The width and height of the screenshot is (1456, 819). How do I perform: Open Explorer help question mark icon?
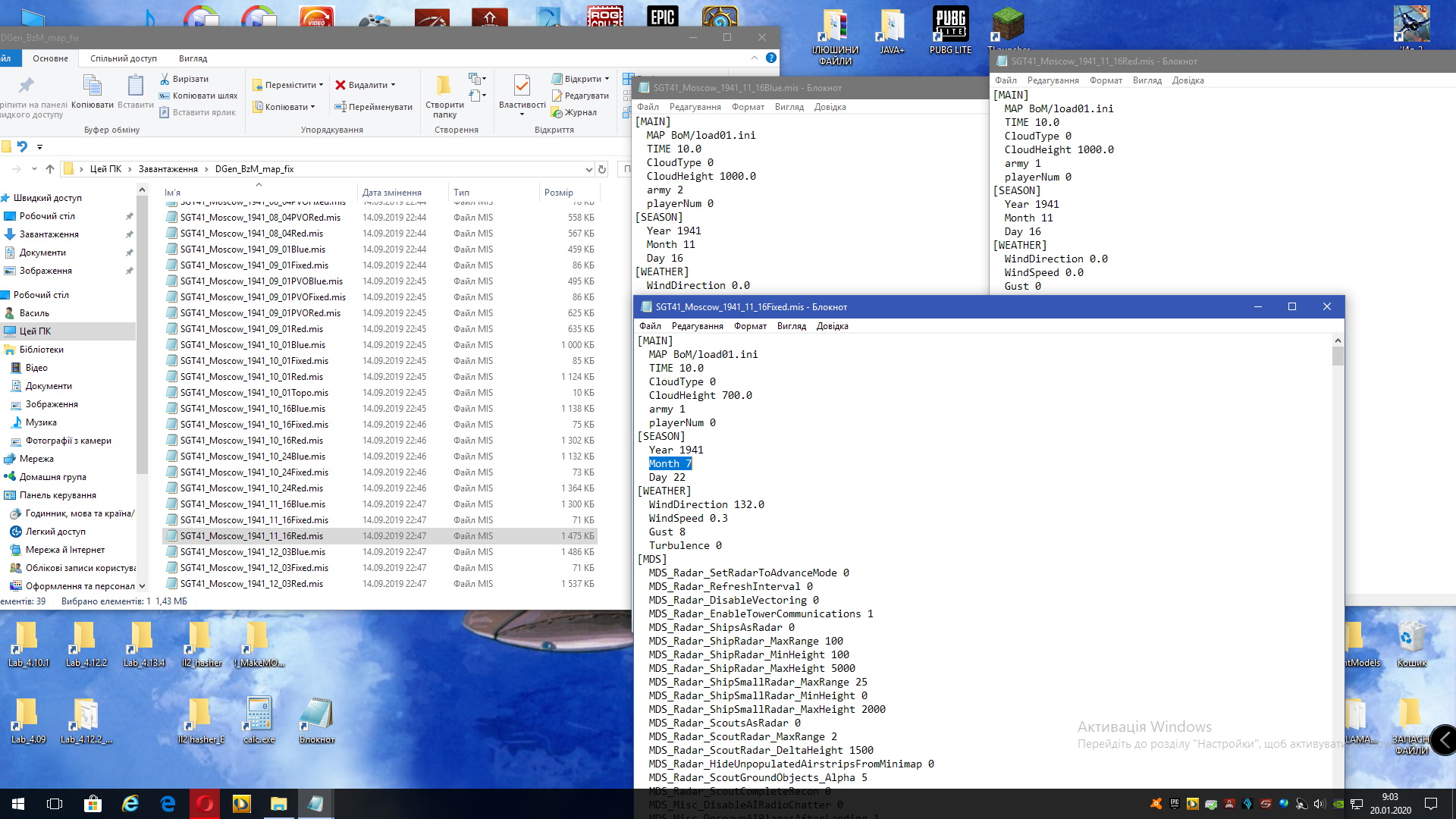pos(771,58)
